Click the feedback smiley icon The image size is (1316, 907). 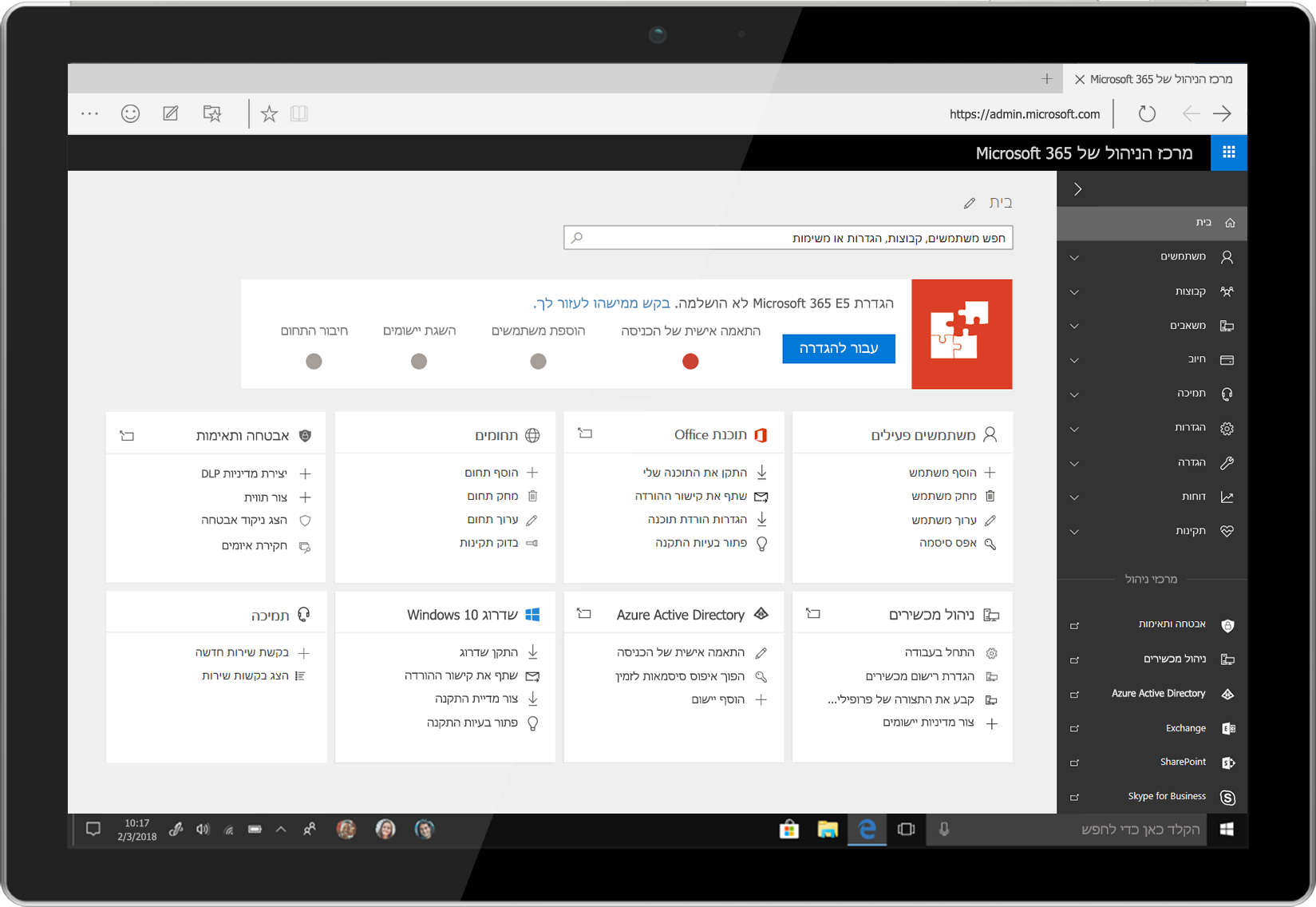130,114
